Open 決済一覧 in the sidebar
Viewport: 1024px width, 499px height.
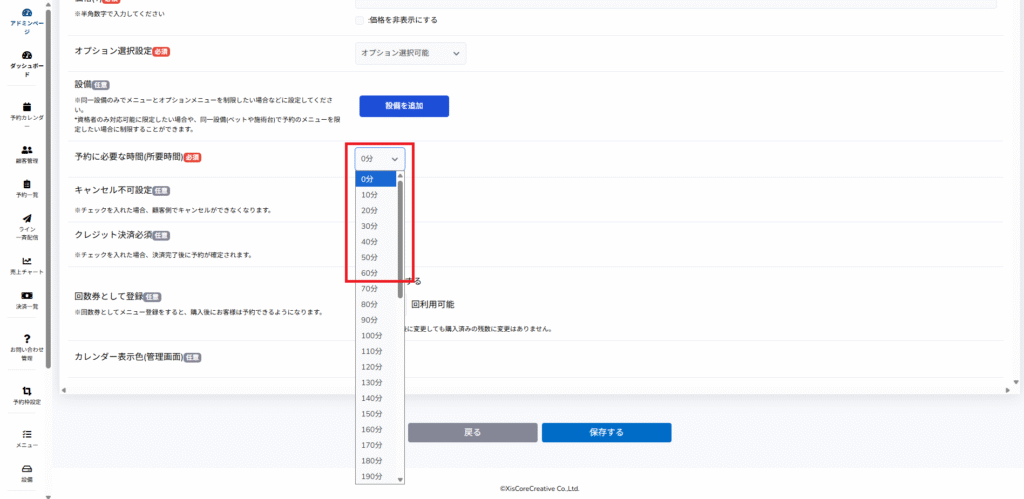pos(27,295)
